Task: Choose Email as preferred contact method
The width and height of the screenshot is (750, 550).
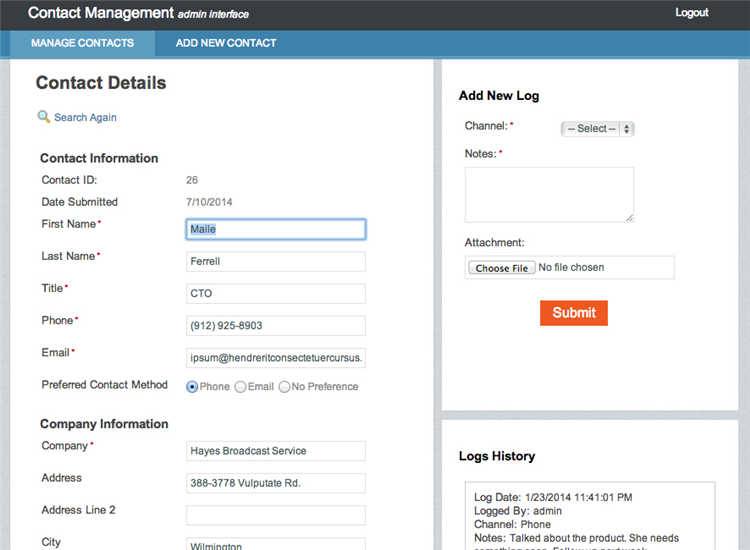Action: click(x=240, y=387)
